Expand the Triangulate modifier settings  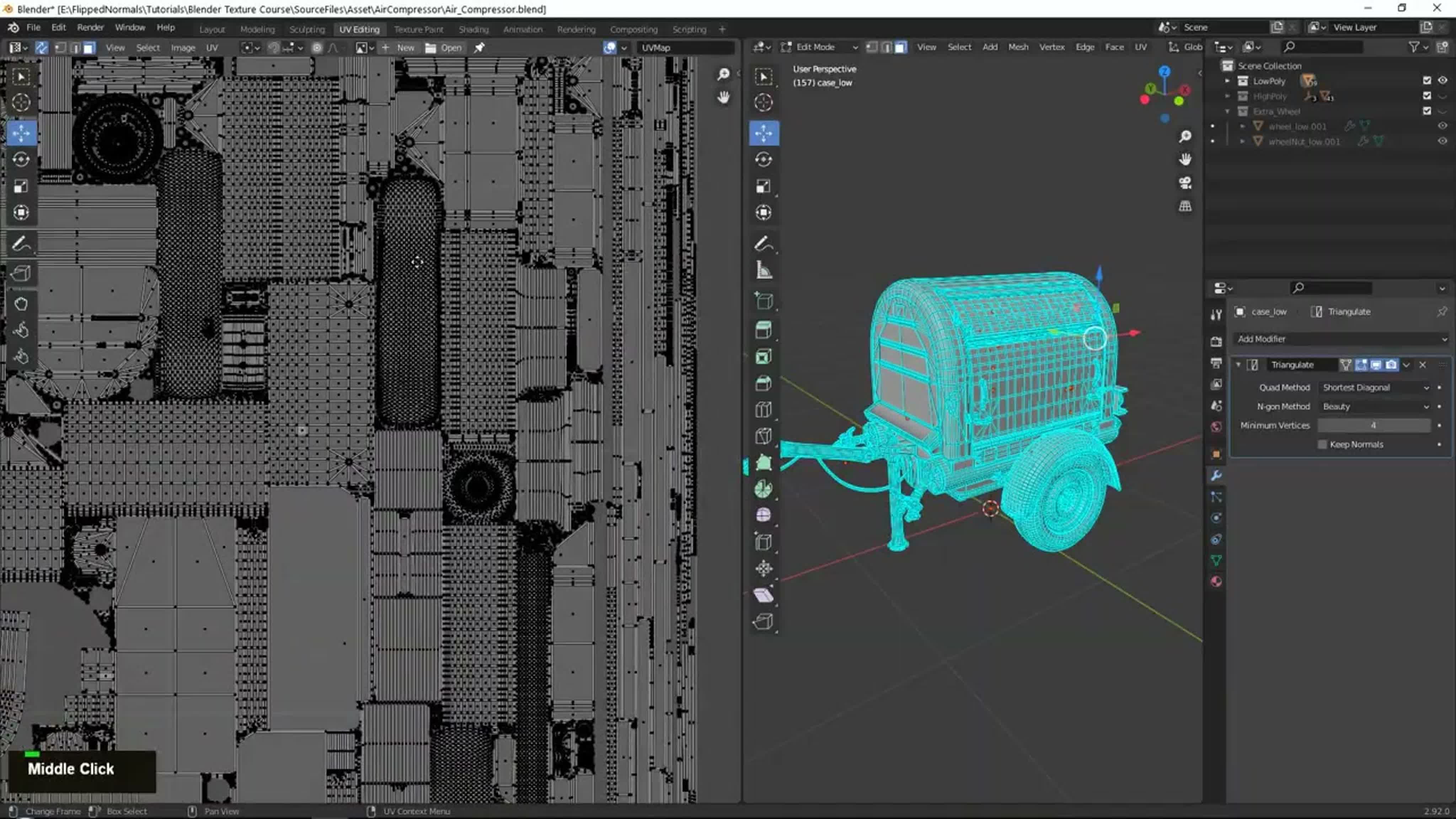pyautogui.click(x=1237, y=364)
